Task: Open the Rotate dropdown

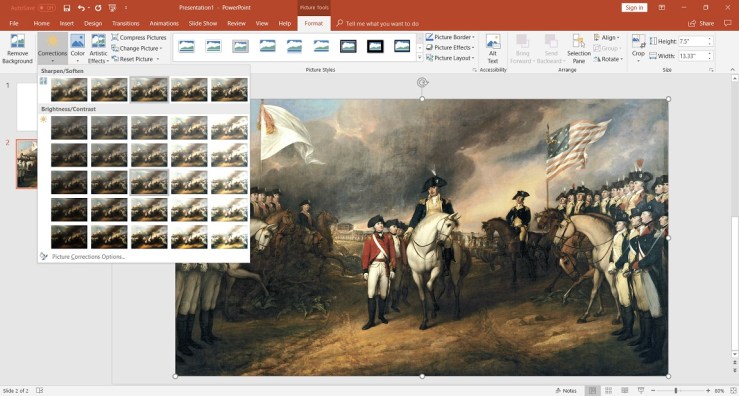Action: click(608, 59)
